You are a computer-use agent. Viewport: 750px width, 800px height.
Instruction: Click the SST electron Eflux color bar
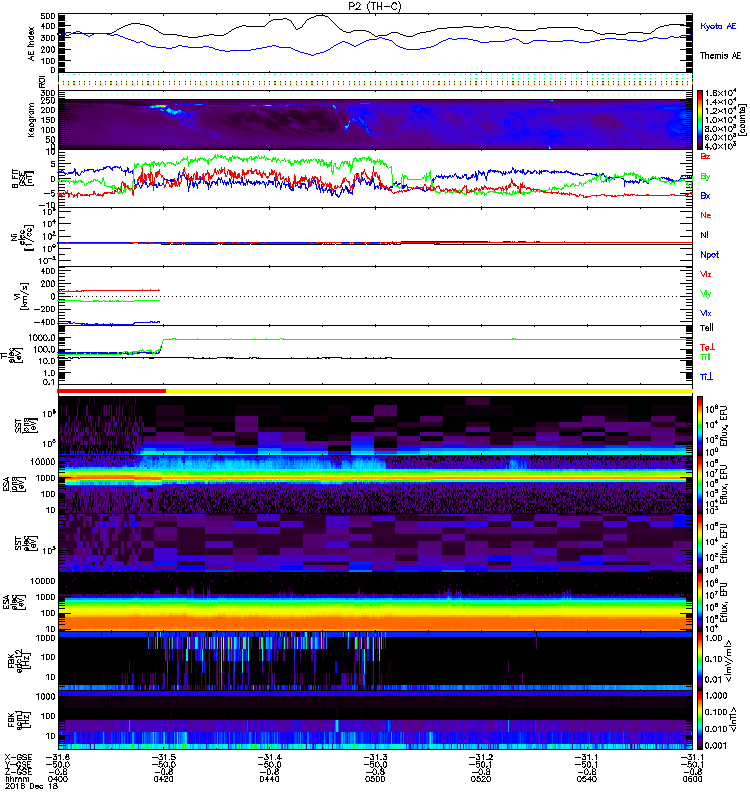pos(700,543)
